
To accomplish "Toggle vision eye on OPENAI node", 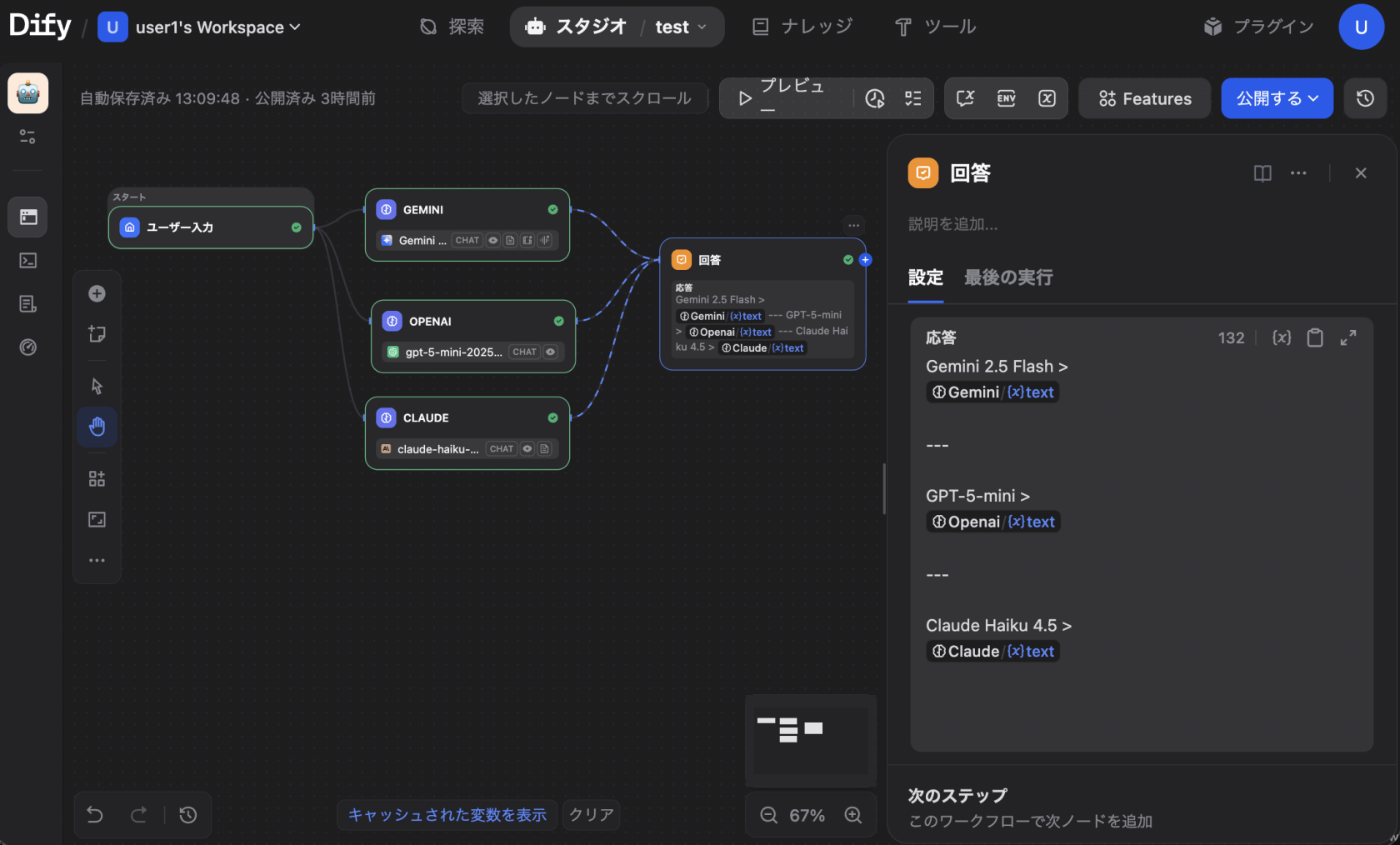I will point(550,352).
